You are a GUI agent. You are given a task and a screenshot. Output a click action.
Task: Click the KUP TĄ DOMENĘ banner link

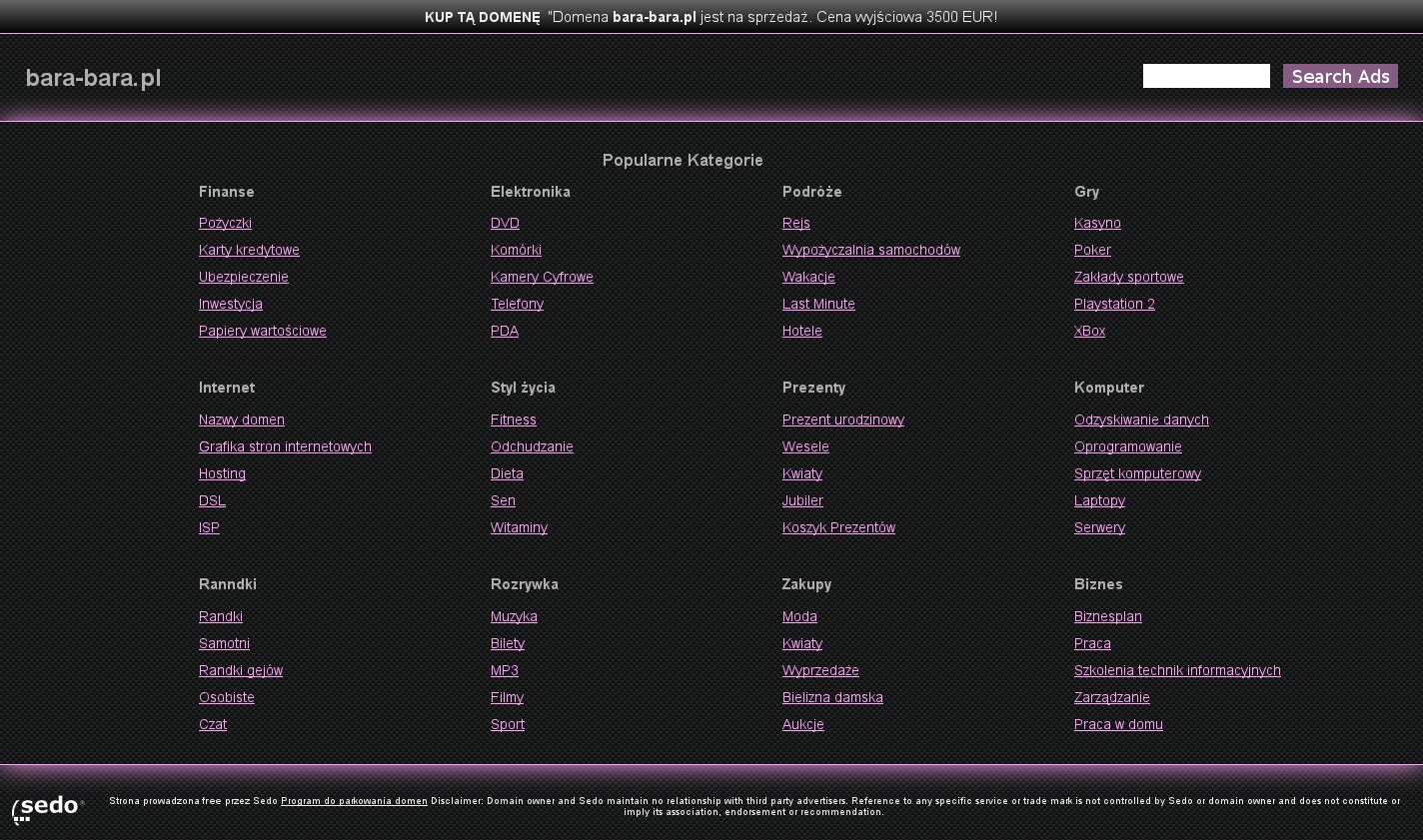pyautogui.click(x=482, y=17)
